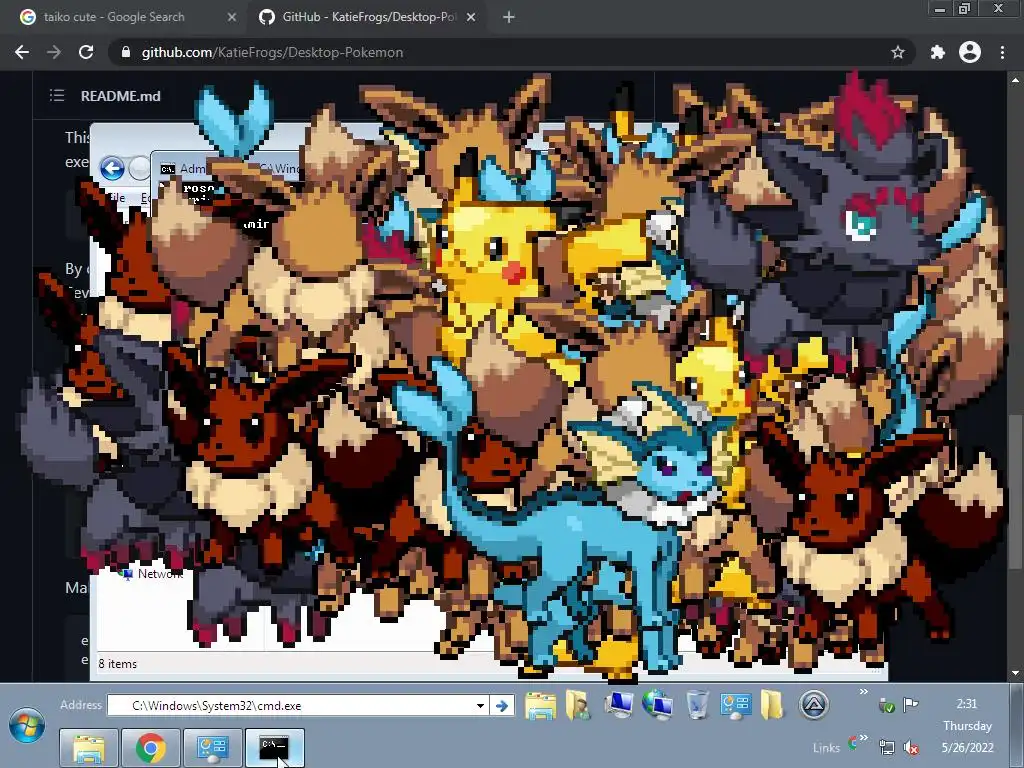
Task: Open Chrome extensions puzzle icon
Action: tap(938, 52)
